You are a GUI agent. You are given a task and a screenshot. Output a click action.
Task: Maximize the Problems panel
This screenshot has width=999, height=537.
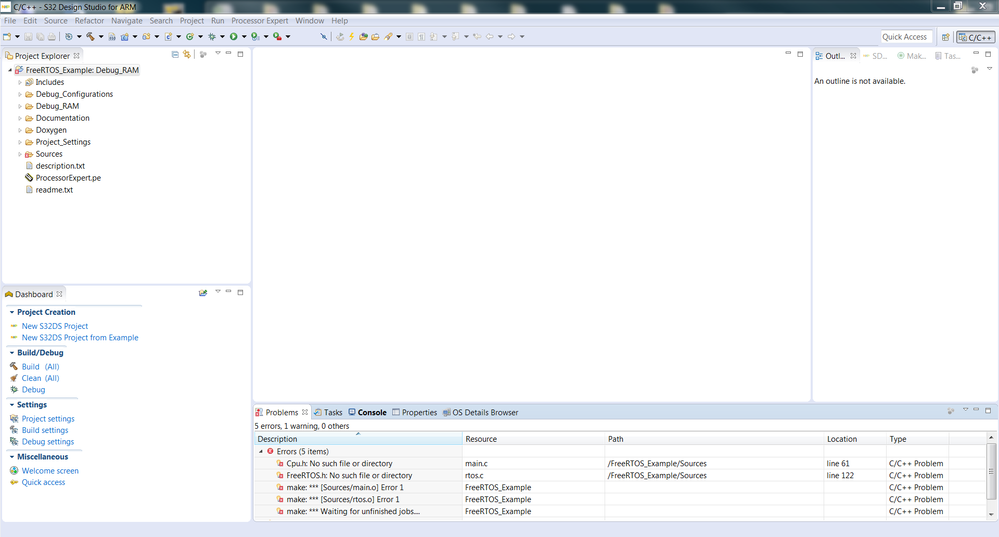point(988,410)
